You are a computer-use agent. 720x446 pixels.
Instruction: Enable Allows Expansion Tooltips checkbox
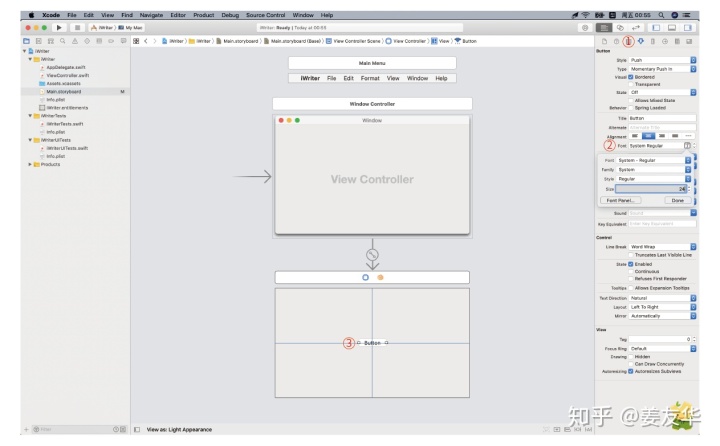(x=630, y=288)
